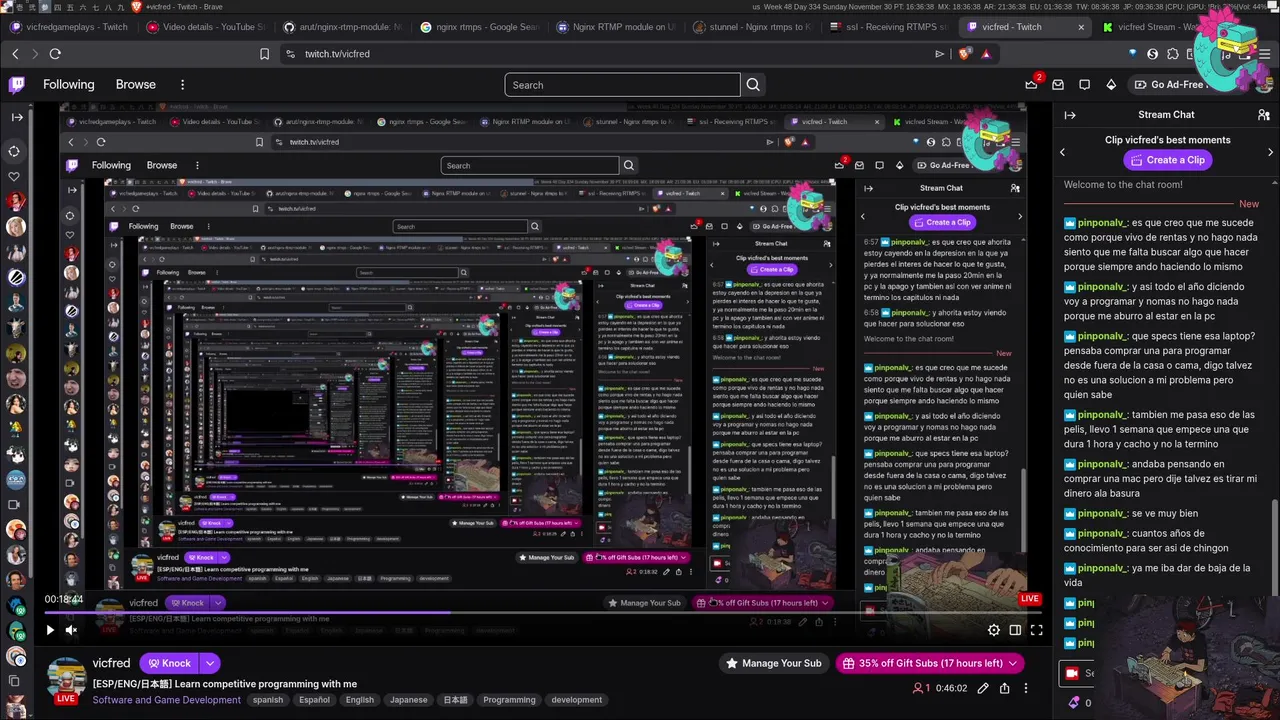Click the Get Bits diamond icon
Image resolution: width=1280 pixels, height=720 pixels.
point(1112,85)
